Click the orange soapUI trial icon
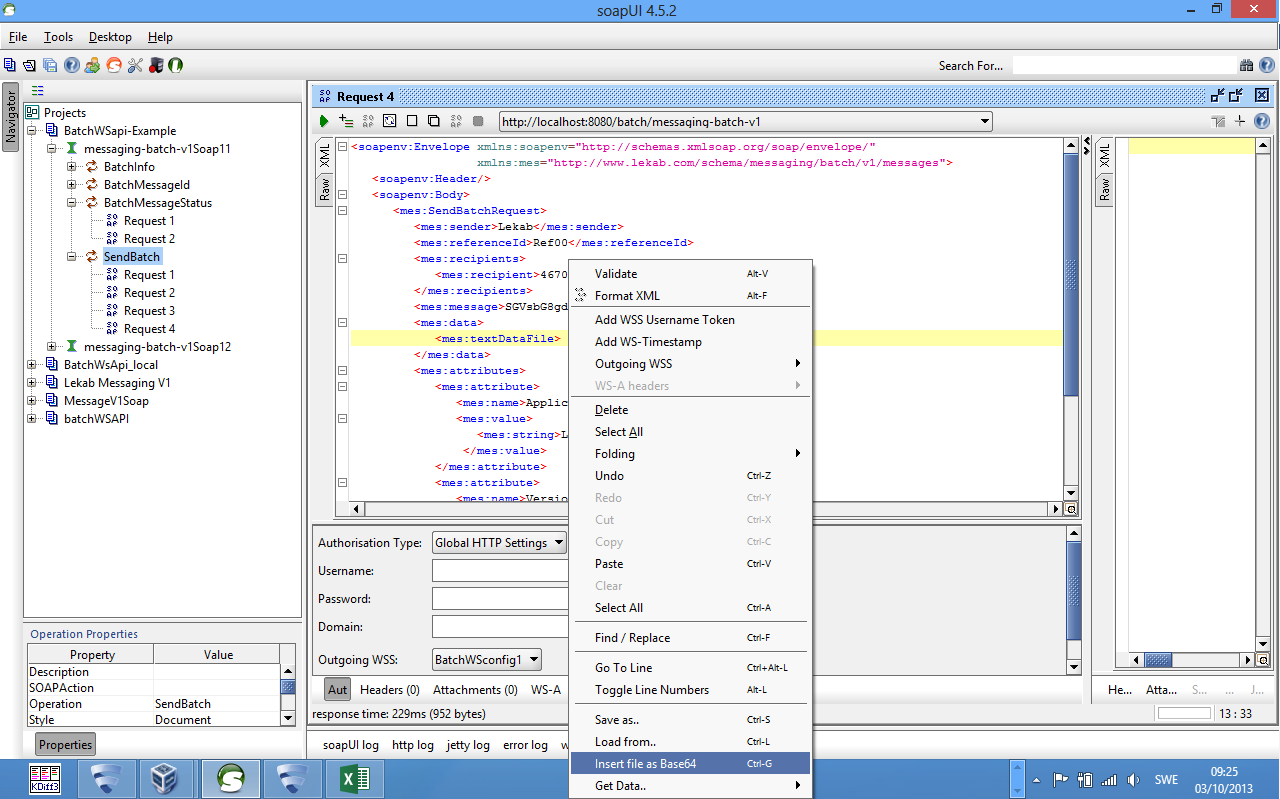The height and width of the screenshot is (799, 1280). pyautogui.click(x=113, y=65)
